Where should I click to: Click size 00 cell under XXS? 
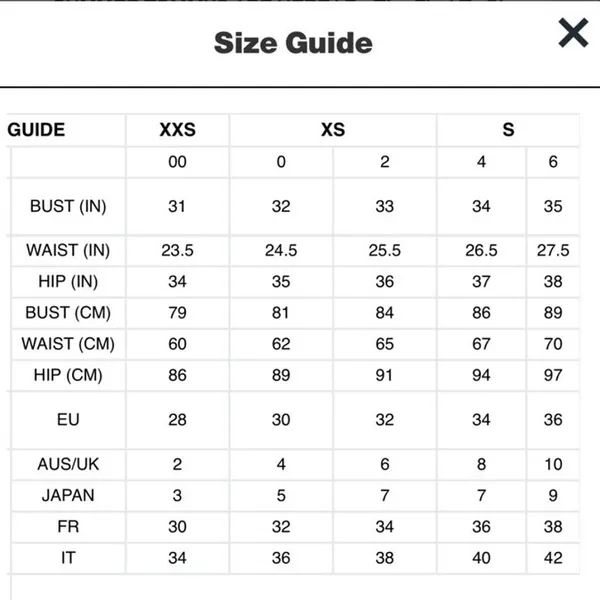tap(178, 162)
